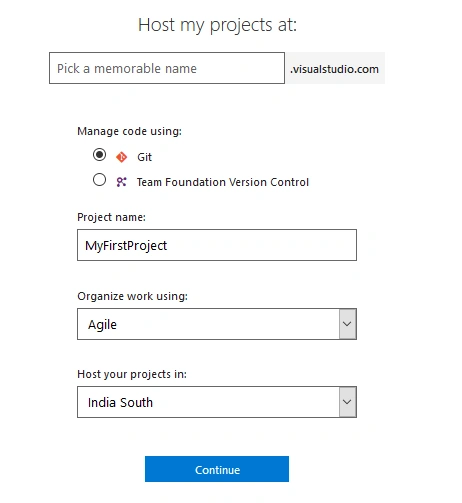Click the Team Foundation Version Control label
462x503 pixels.
point(223,182)
